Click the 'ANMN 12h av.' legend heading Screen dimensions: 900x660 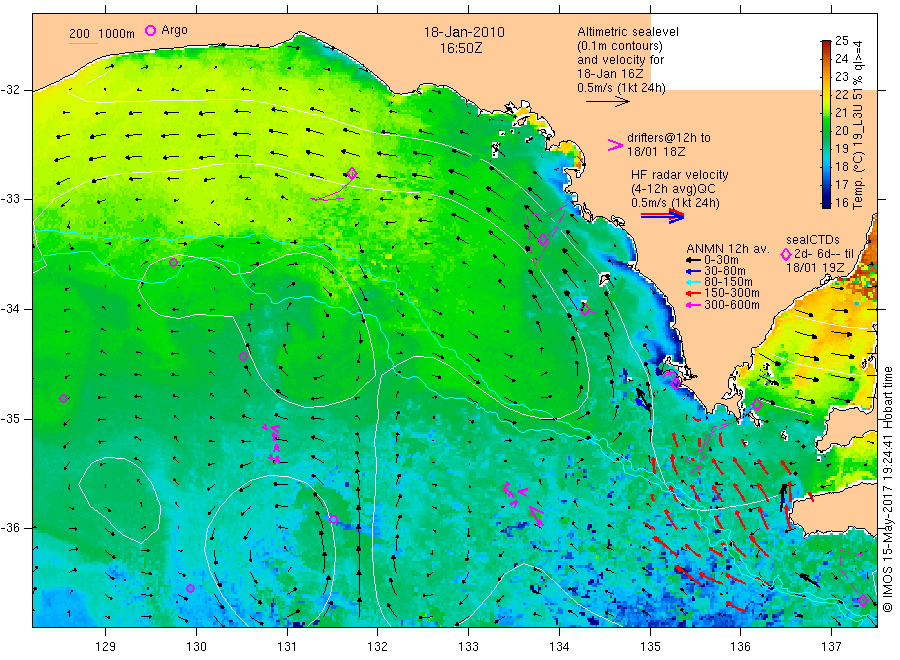(x=728, y=249)
